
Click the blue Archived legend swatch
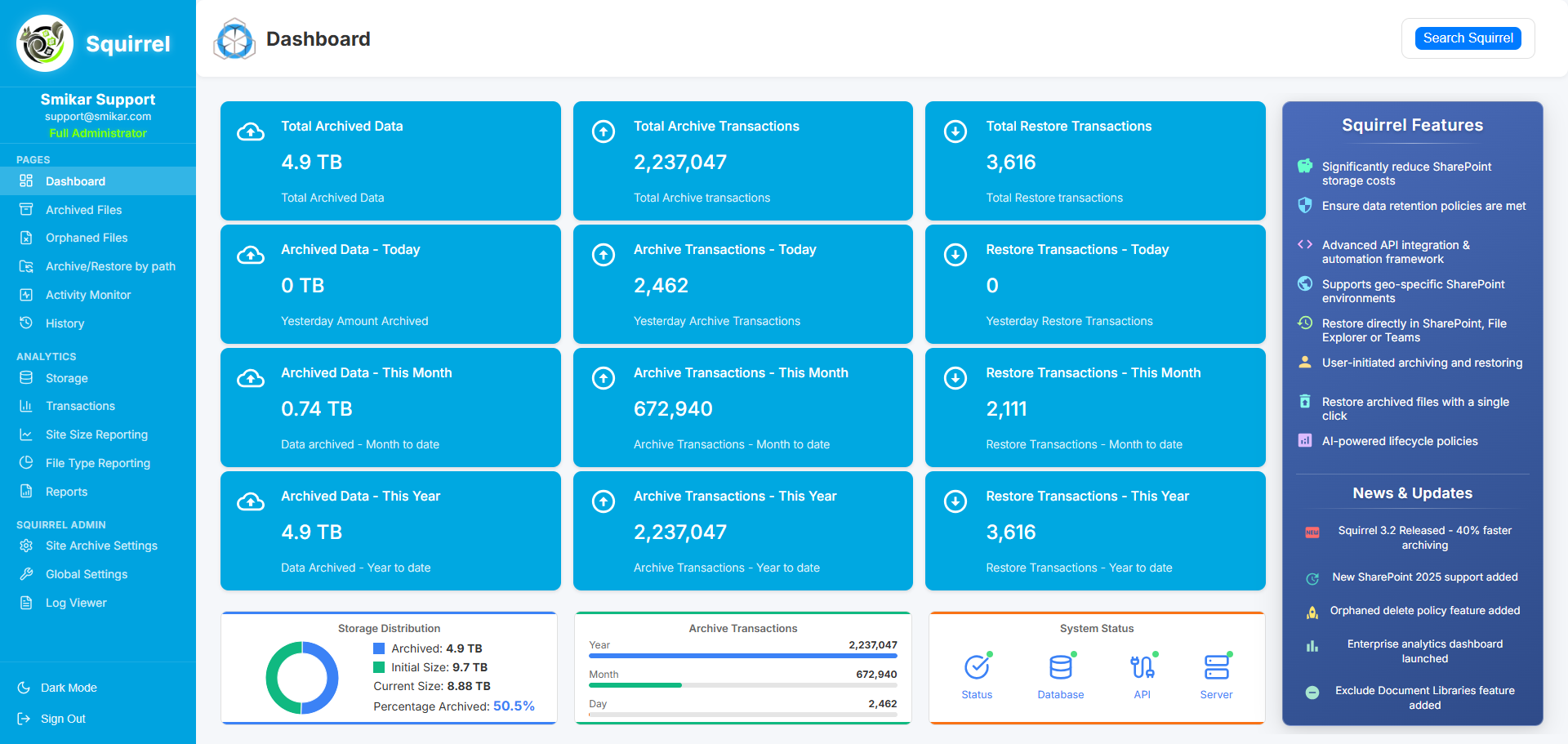click(x=379, y=648)
